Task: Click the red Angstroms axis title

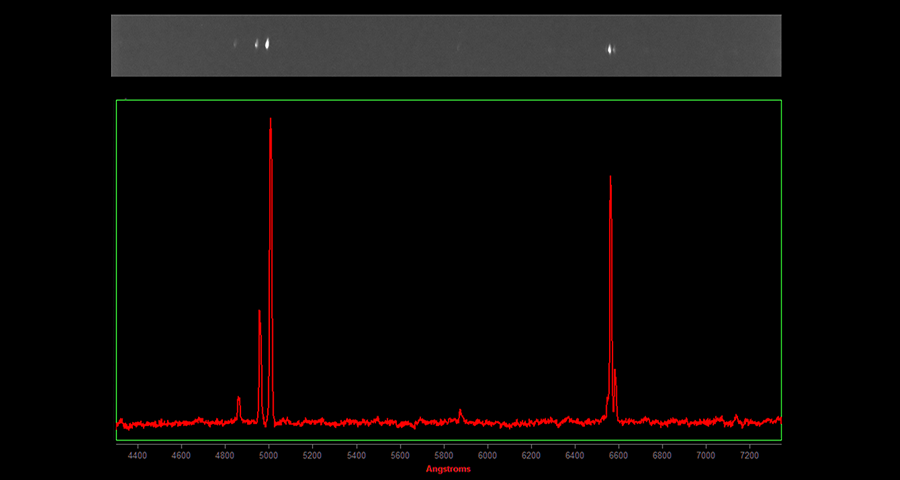Action: coord(448,469)
